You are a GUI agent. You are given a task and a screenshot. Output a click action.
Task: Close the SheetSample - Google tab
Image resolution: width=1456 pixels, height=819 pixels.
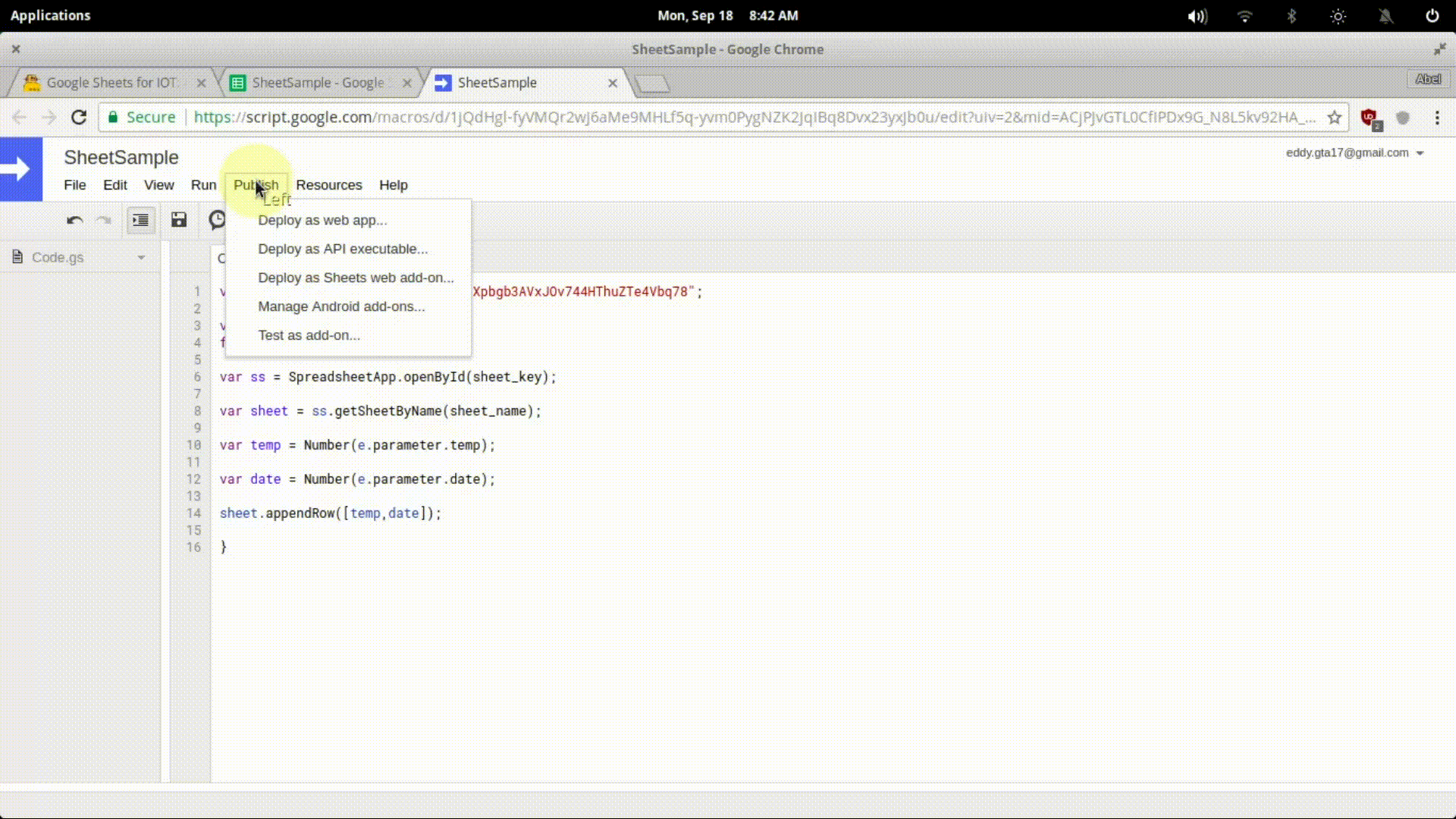[407, 83]
